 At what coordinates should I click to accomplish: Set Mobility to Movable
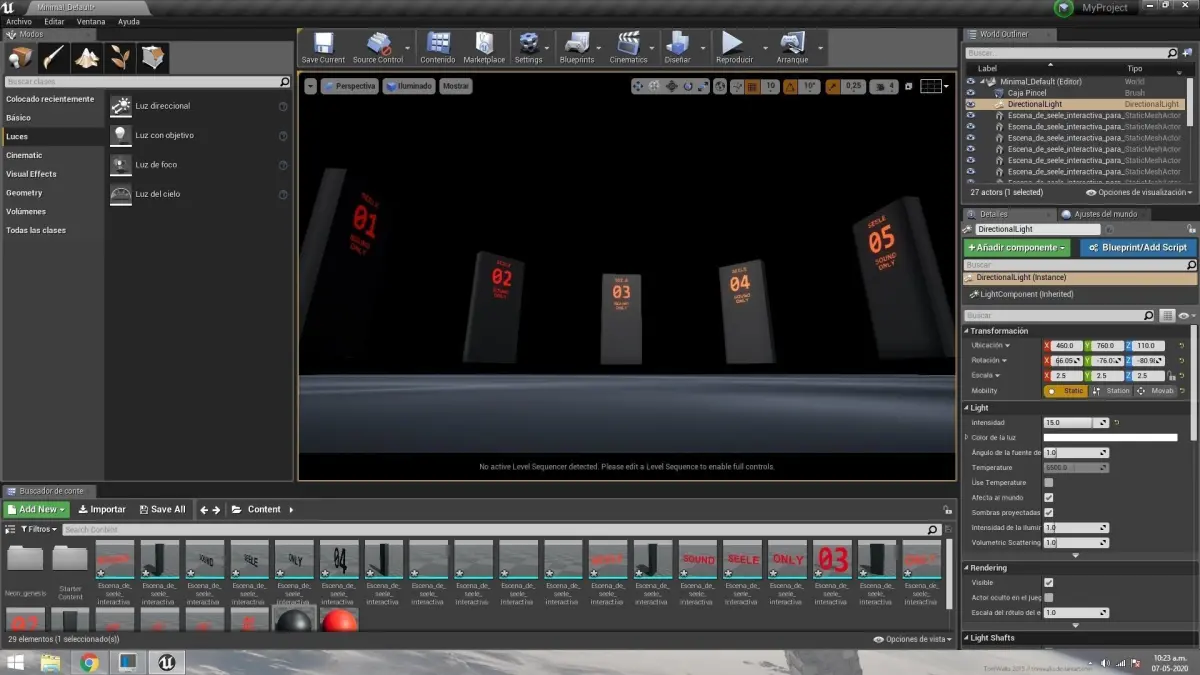coord(1156,391)
